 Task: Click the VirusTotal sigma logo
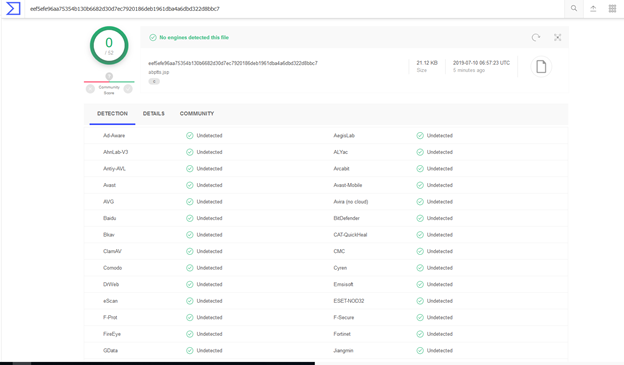pos(13,8)
